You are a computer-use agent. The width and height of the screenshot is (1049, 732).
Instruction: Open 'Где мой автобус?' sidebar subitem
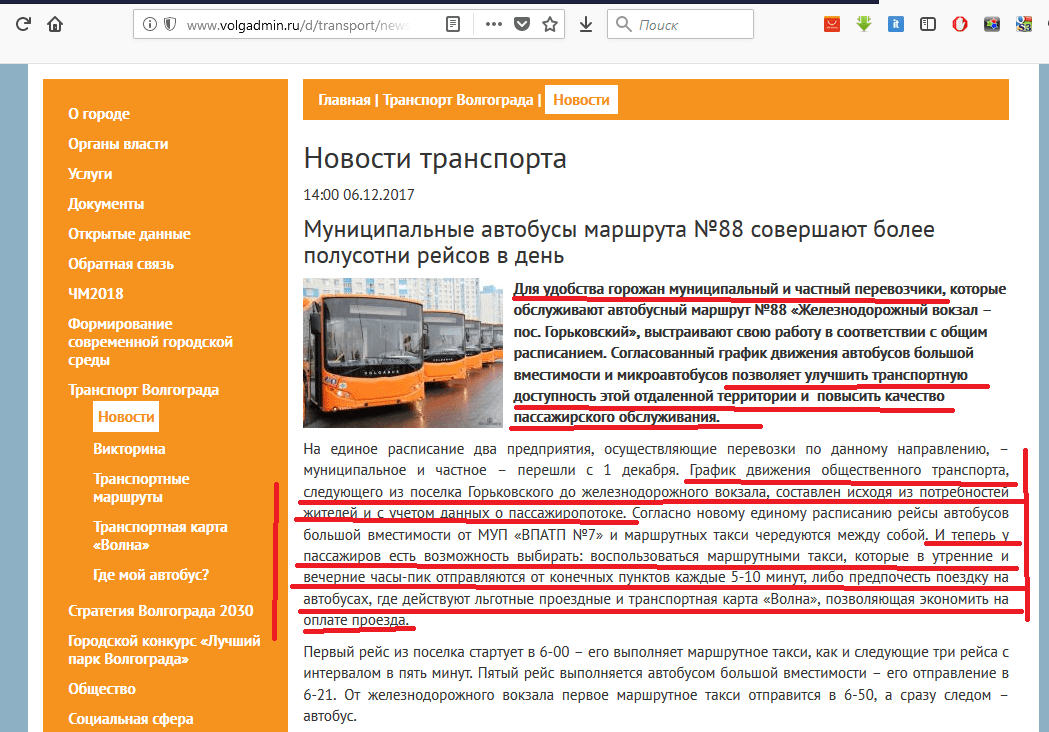(151, 575)
